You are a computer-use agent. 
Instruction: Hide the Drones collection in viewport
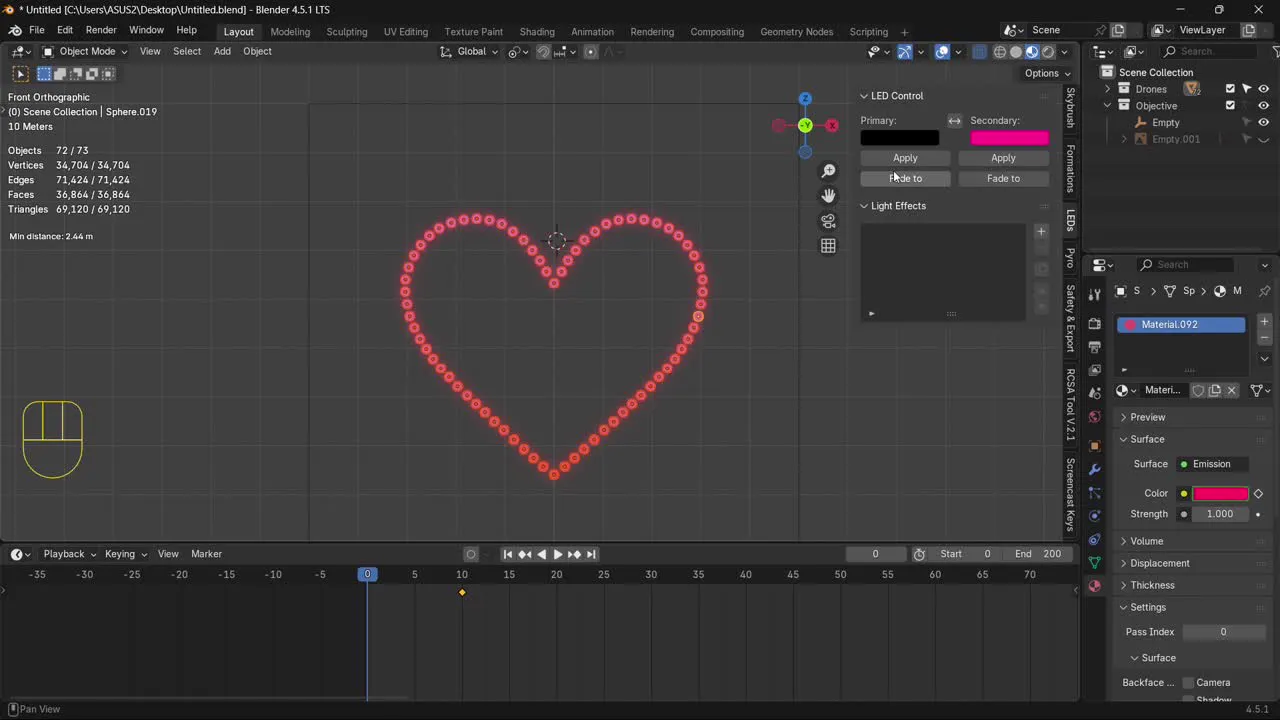[1263, 89]
